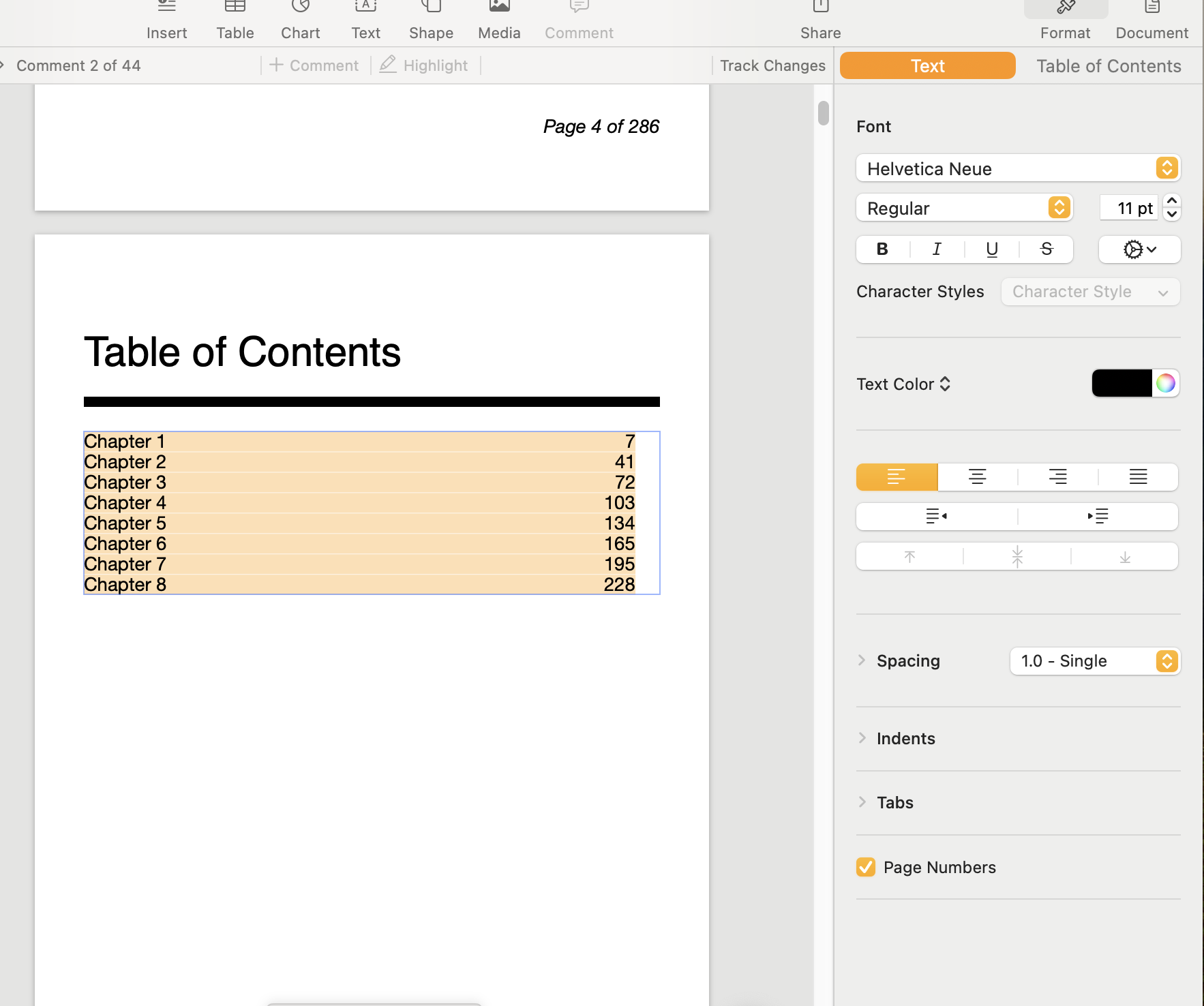This screenshot has width=1204, height=1006.
Task: Underline the selected text
Action: click(x=992, y=249)
